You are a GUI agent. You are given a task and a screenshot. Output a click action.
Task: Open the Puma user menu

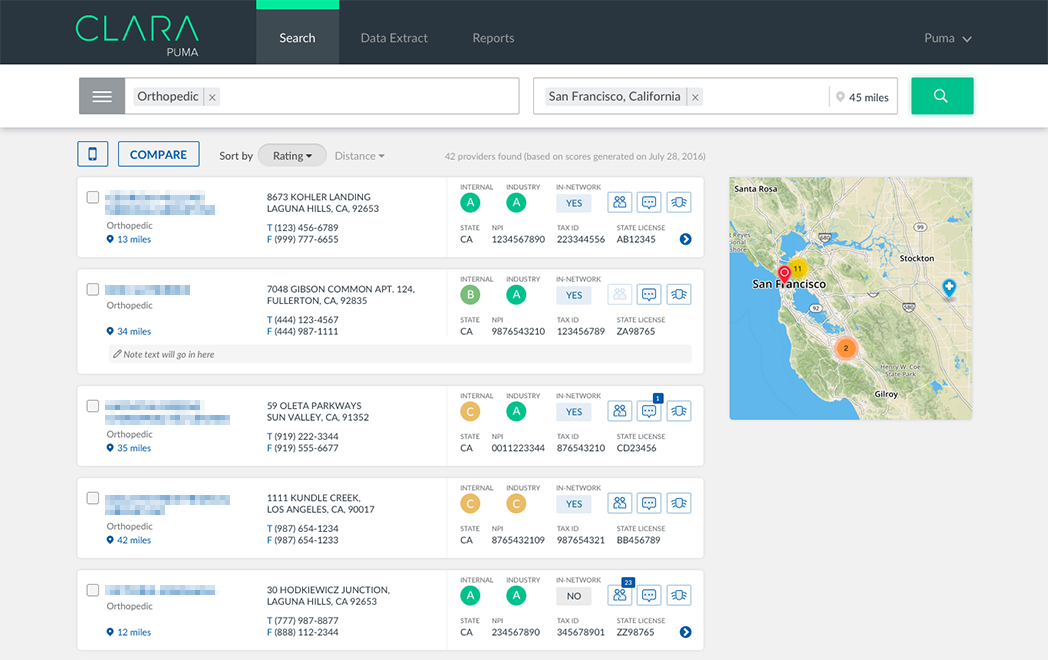947,38
